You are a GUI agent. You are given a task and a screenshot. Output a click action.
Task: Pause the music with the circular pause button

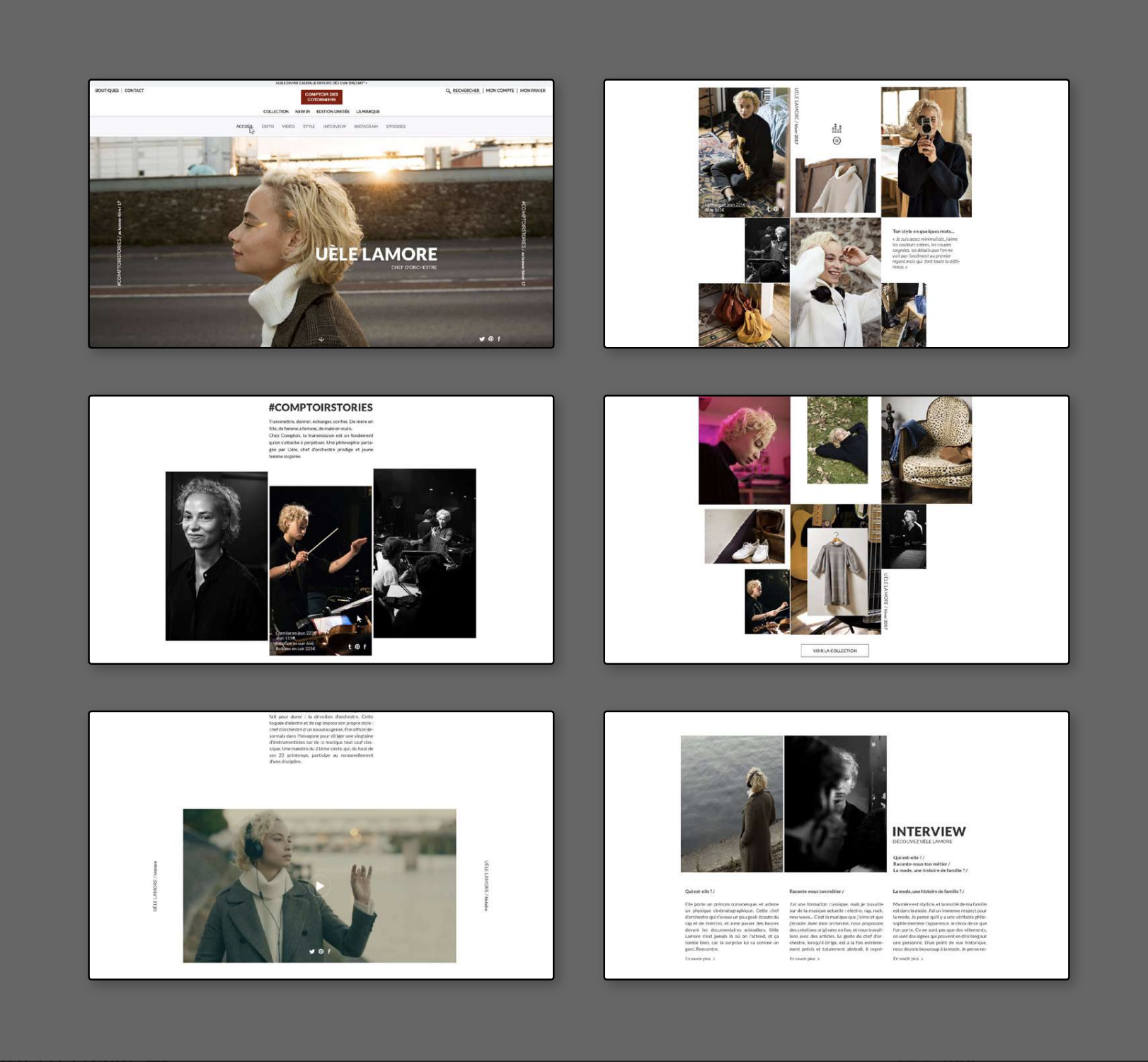(837, 141)
